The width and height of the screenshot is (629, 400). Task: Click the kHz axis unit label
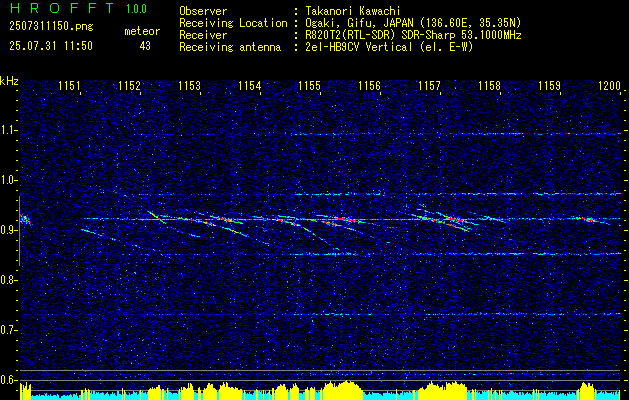pos(9,81)
